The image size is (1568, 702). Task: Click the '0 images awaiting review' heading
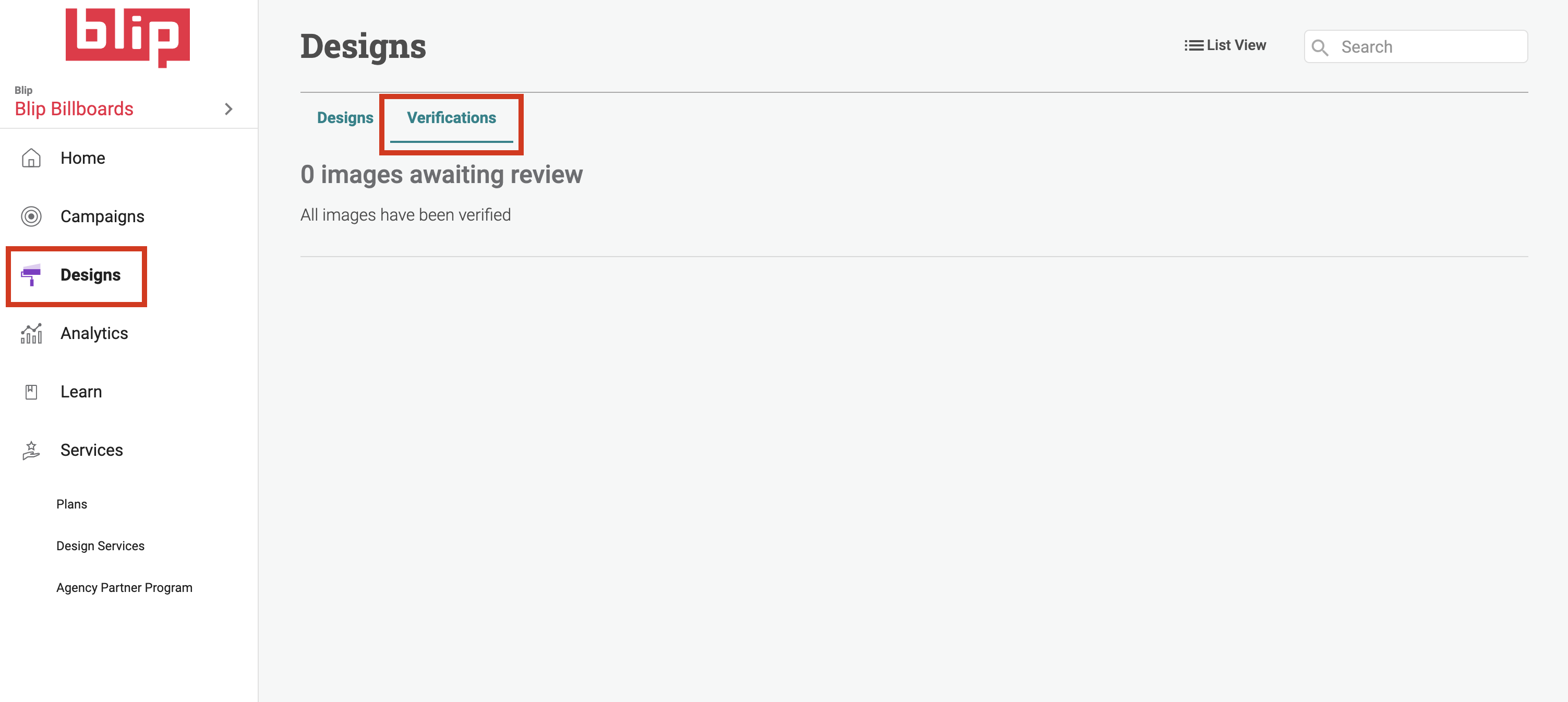(x=441, y=175)
